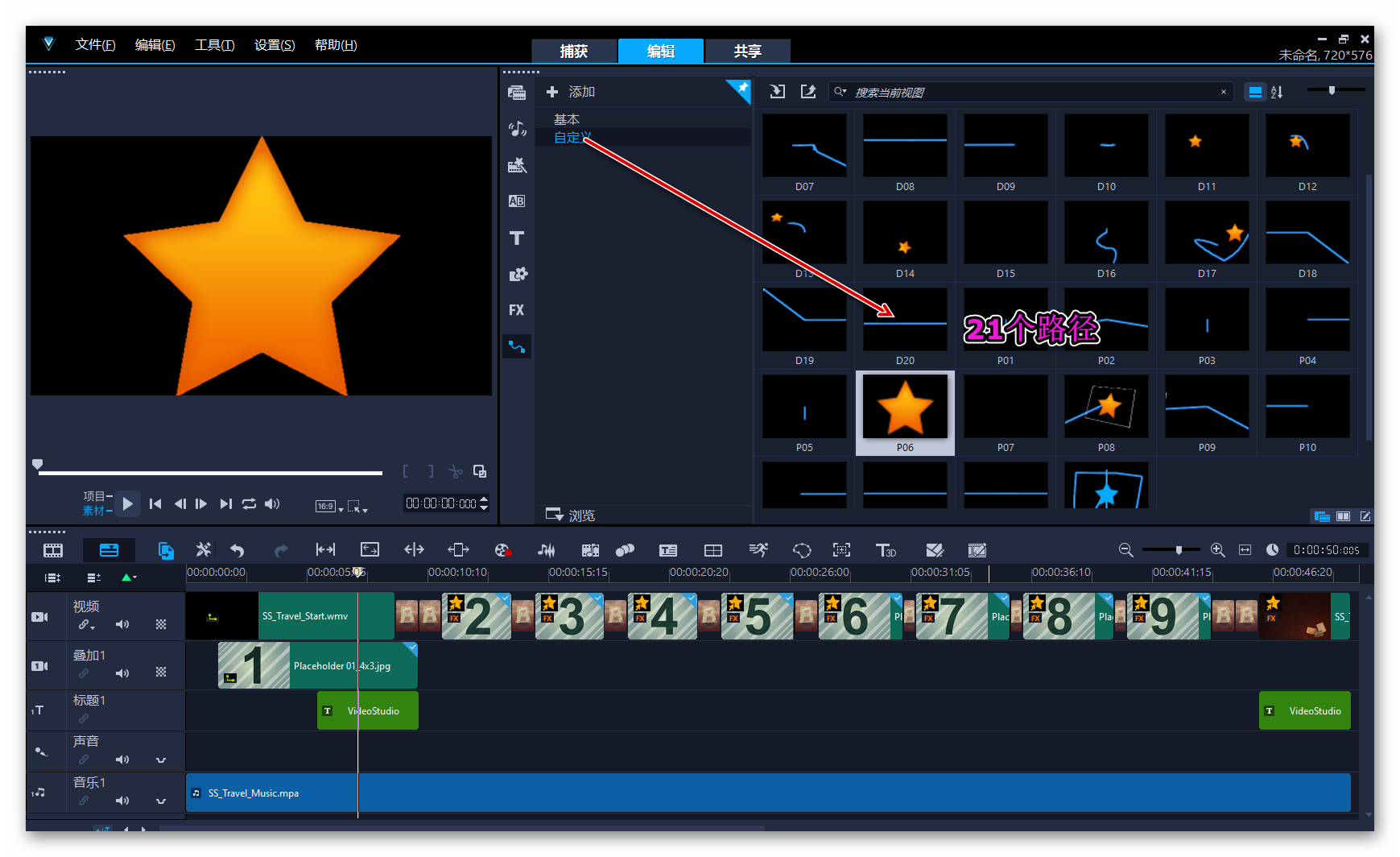Open the resize/crop mode dropdown in preview
Screen dimensions: 1400x857
(357, 507)
